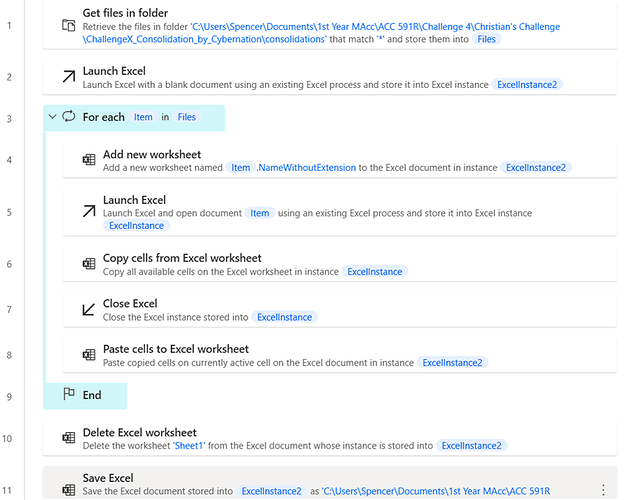Click ExcelInstance2 variable in Launch Excel step
This screenshot has width=631, height=500.
point(527,85)
